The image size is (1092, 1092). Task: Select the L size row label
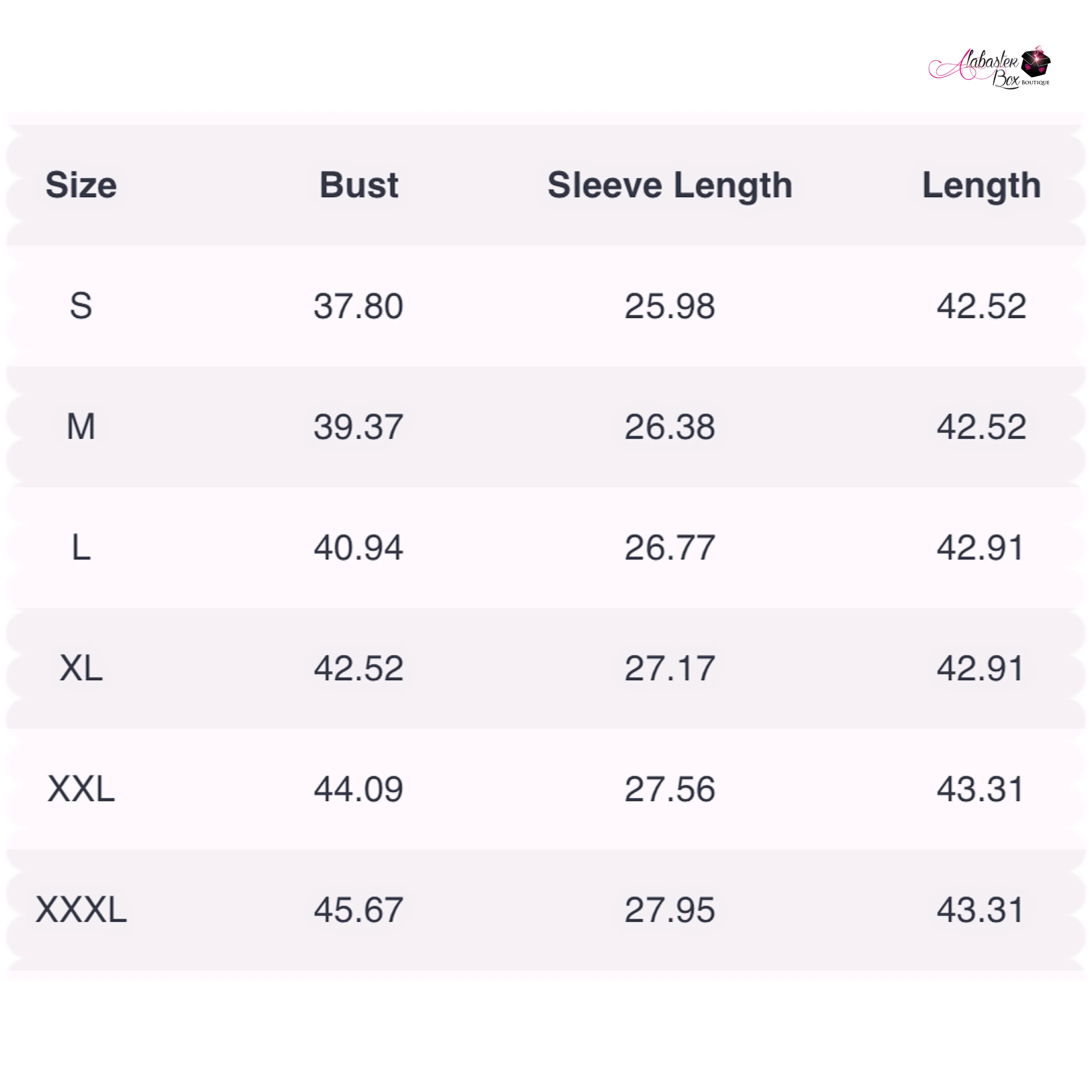81,548
